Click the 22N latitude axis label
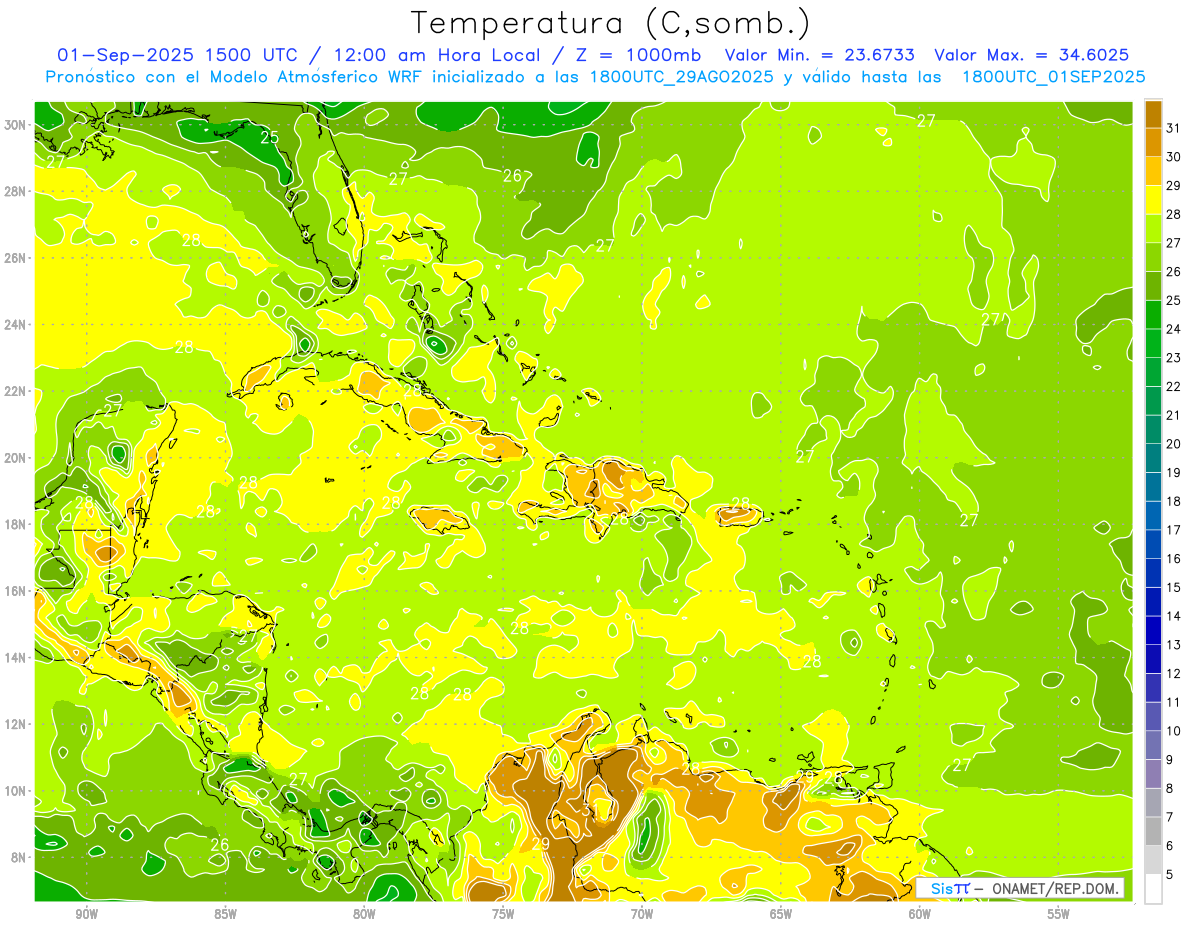This screenshot has height=927, width=1200. click(16, 391)
